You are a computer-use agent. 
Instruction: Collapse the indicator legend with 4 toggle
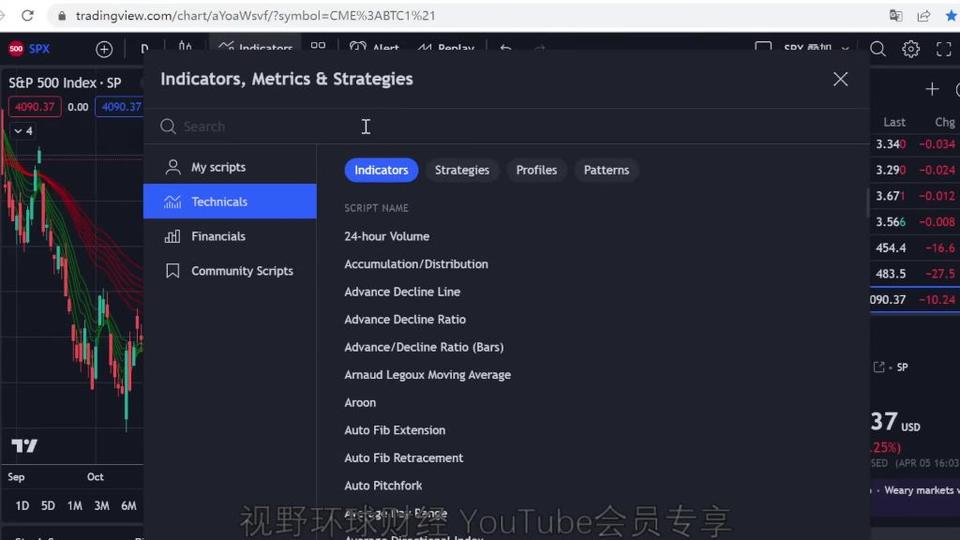point(23,131)
